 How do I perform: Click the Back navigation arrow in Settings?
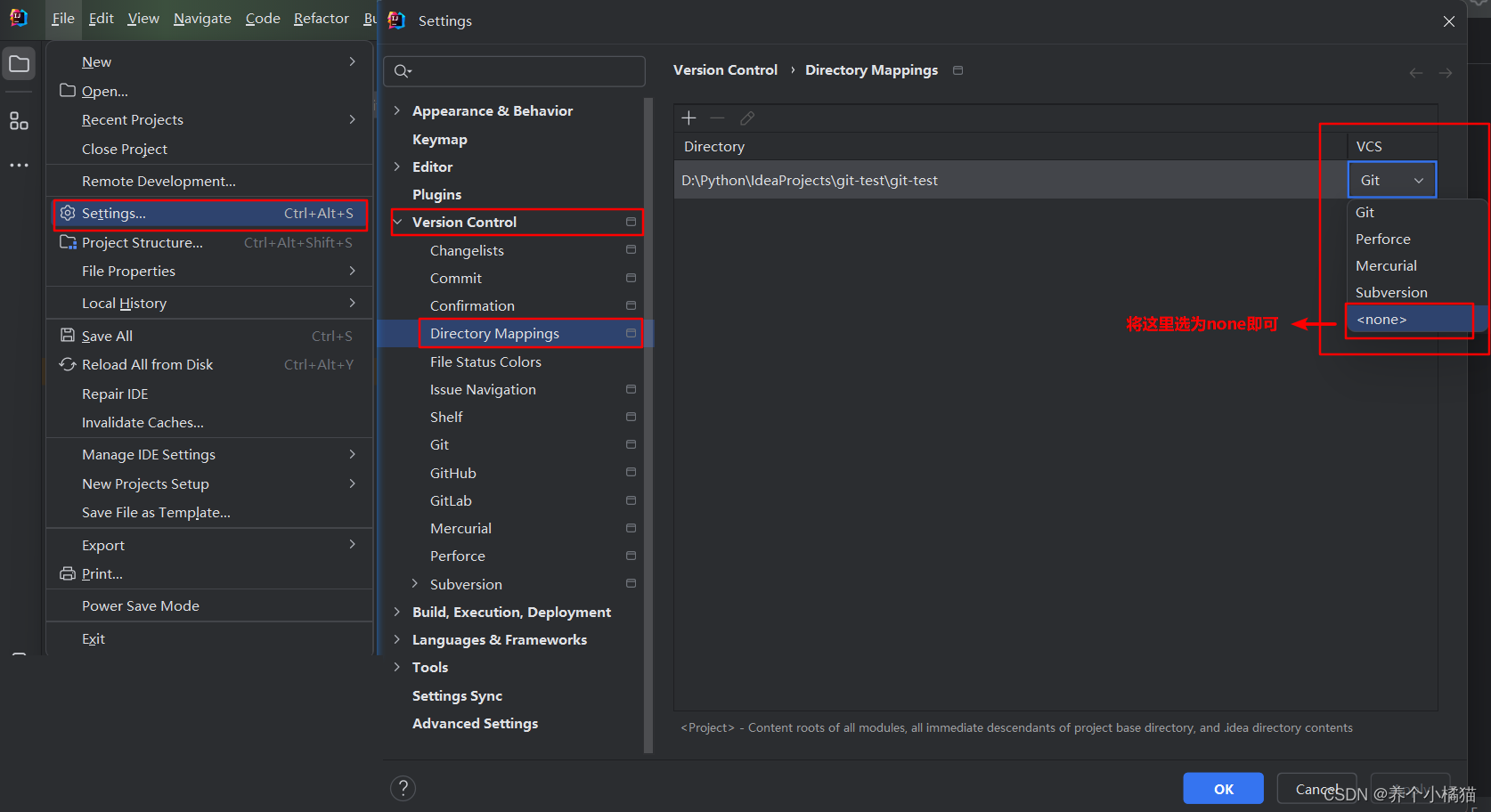(x=1415, y=73)
